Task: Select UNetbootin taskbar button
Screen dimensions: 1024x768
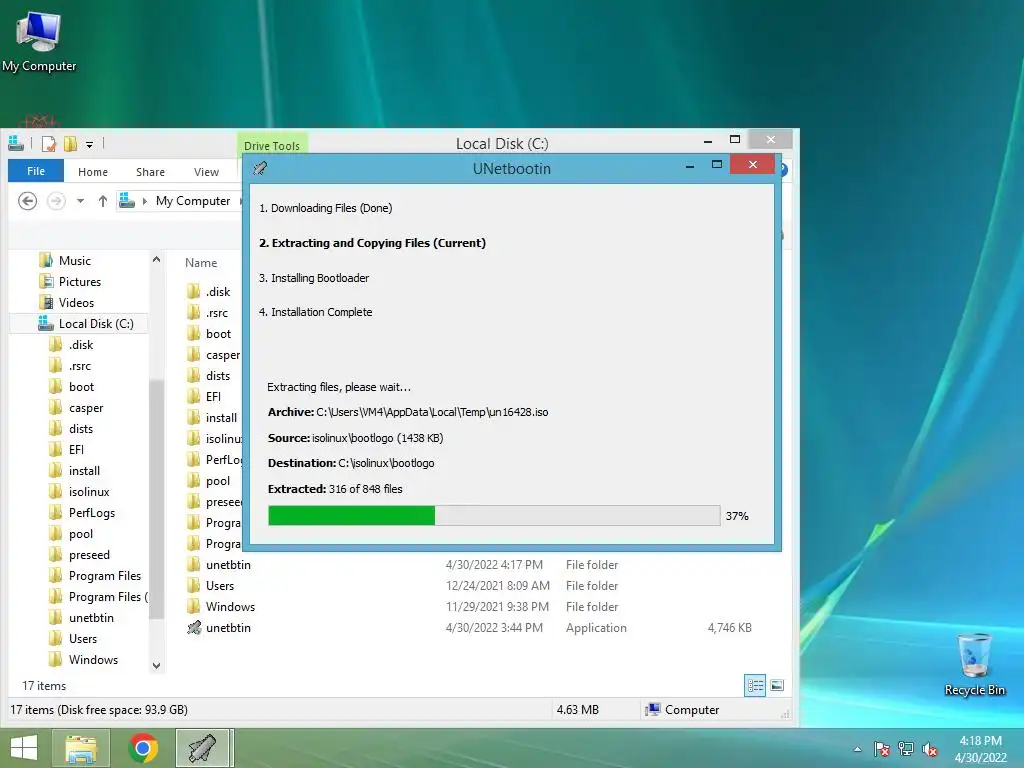Action: point(203,748)
